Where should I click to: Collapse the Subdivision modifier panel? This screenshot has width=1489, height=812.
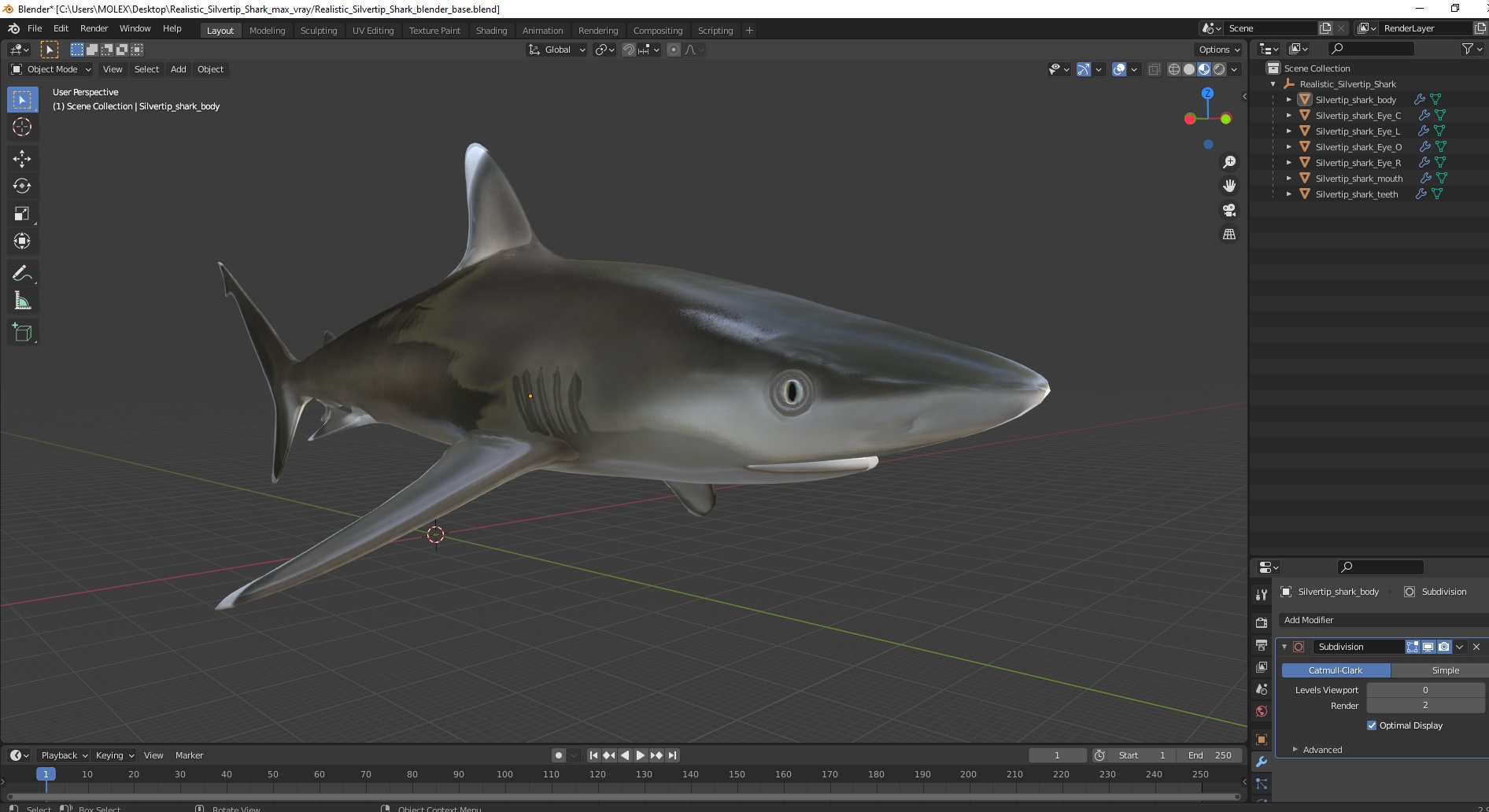(1284, 647)
